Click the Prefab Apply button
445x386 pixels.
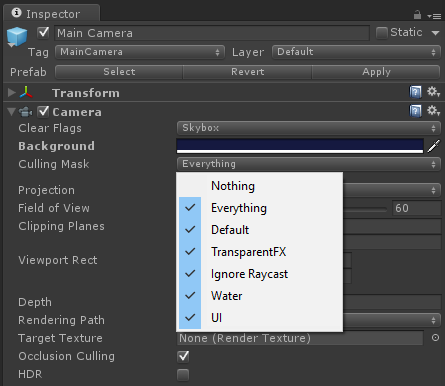pos(376,72)
